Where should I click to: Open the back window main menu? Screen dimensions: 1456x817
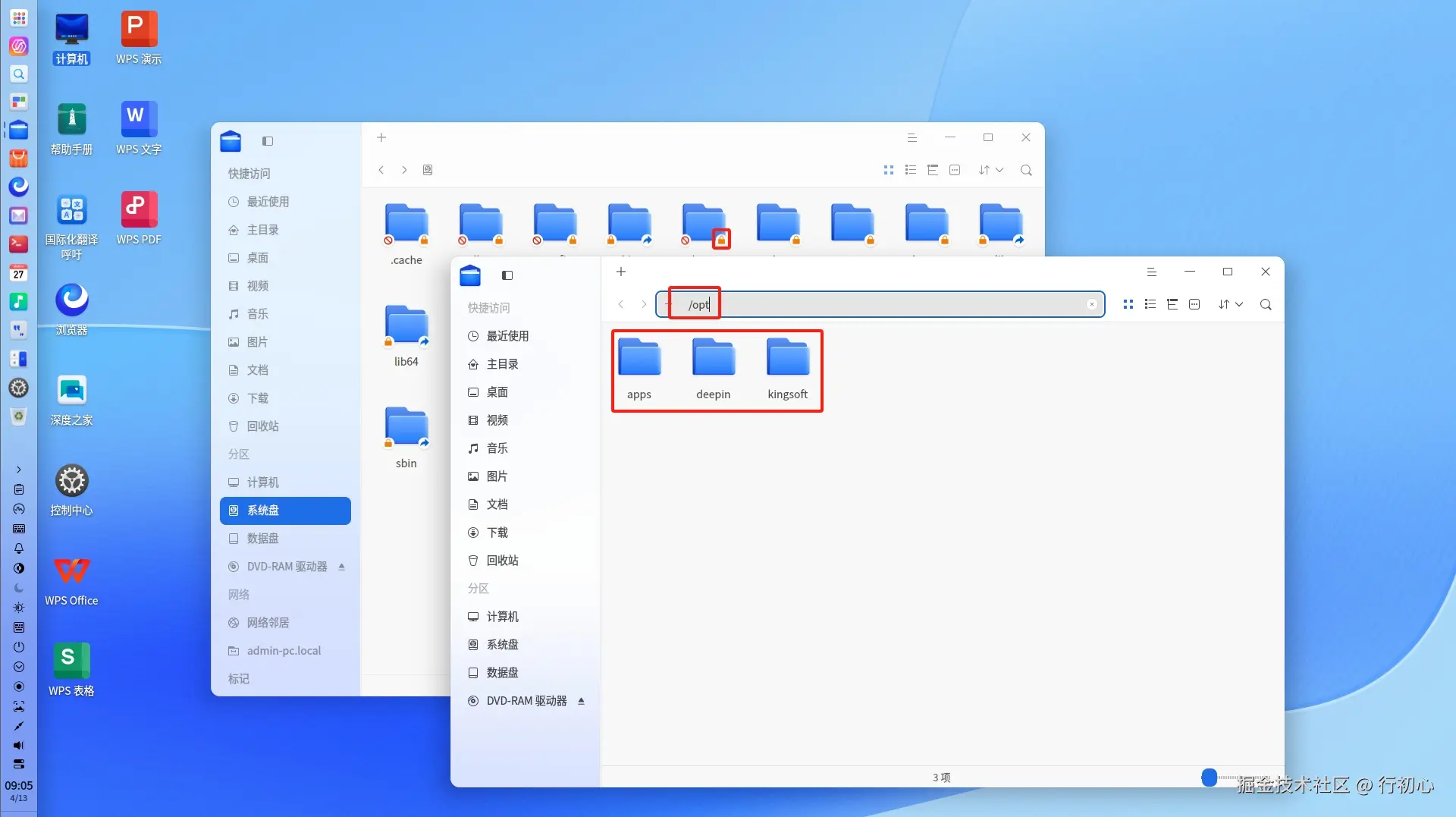[x=912, y=137]
